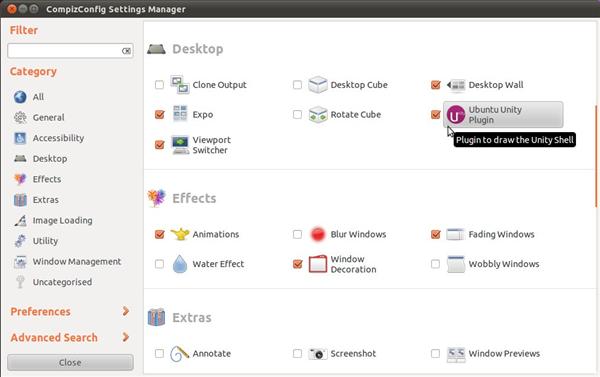Image resolution: width=600 pixels, height=377 pixels.
Task: Open the Wobbly Windows icon
Action: [456, 264]
